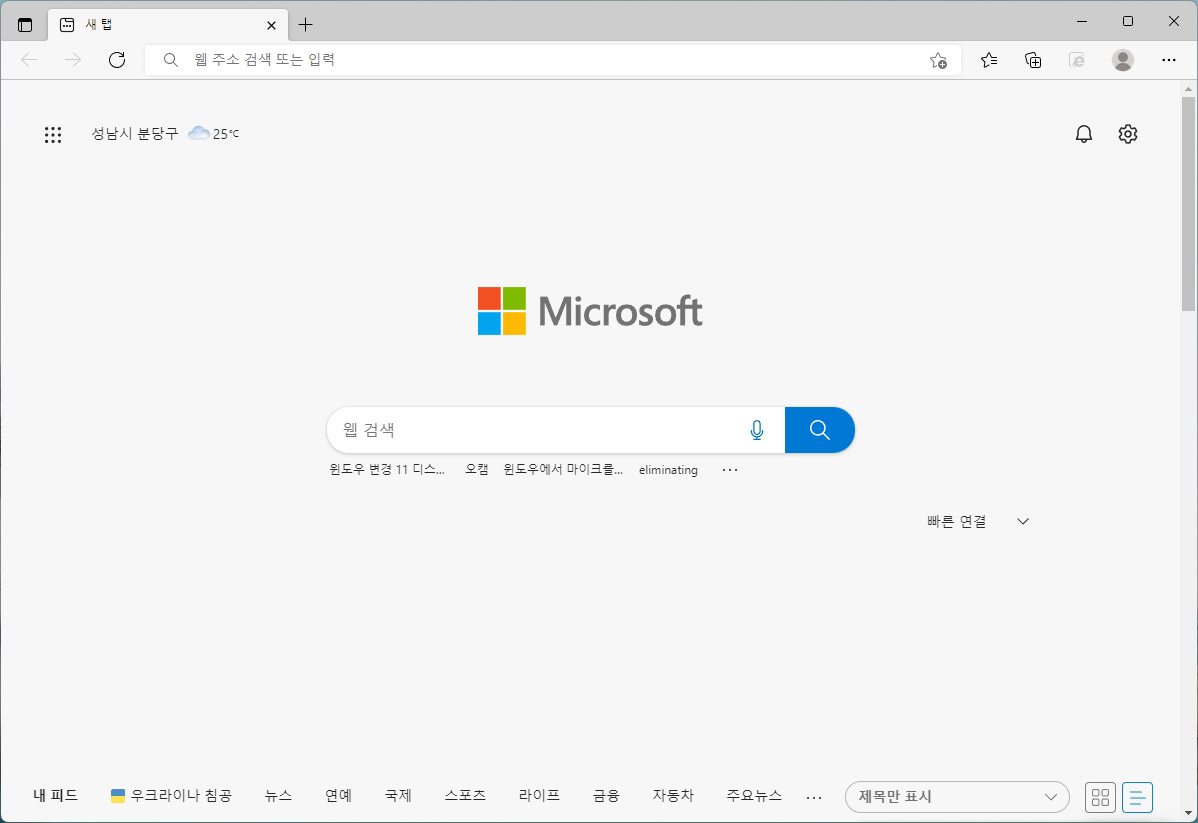The width and height of the screenshot is (1198, 823).
Task: Go forward to next page
Action: tap(73, 60)
